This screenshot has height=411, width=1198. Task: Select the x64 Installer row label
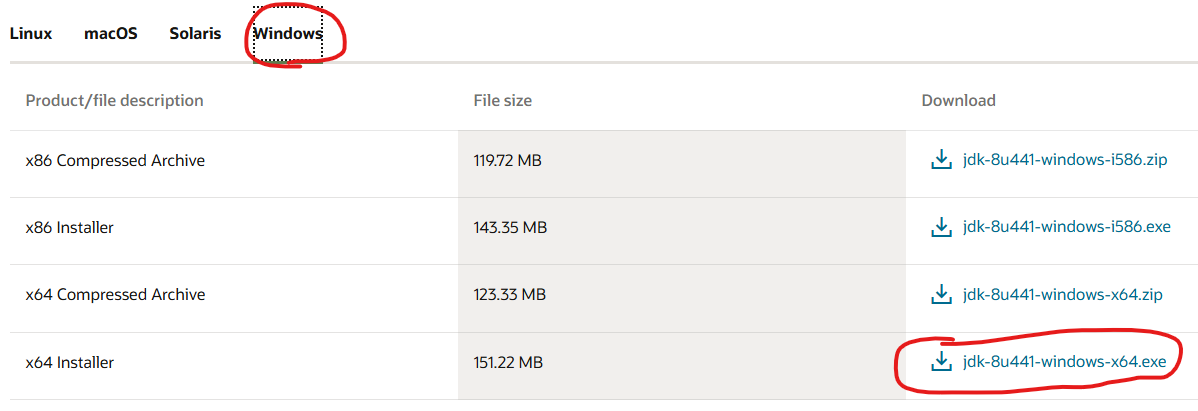70,362
